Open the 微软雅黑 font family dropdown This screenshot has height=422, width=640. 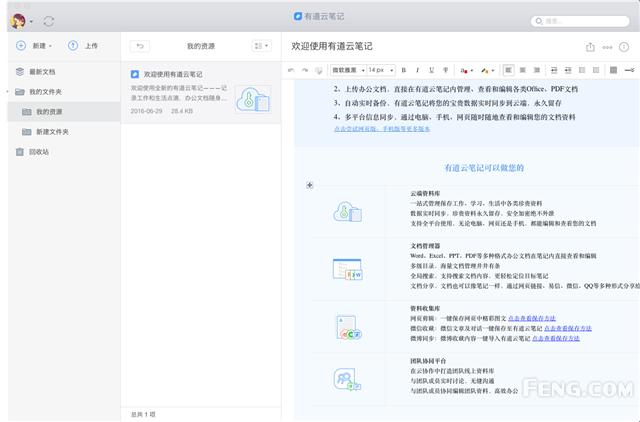tap(348, 70)
